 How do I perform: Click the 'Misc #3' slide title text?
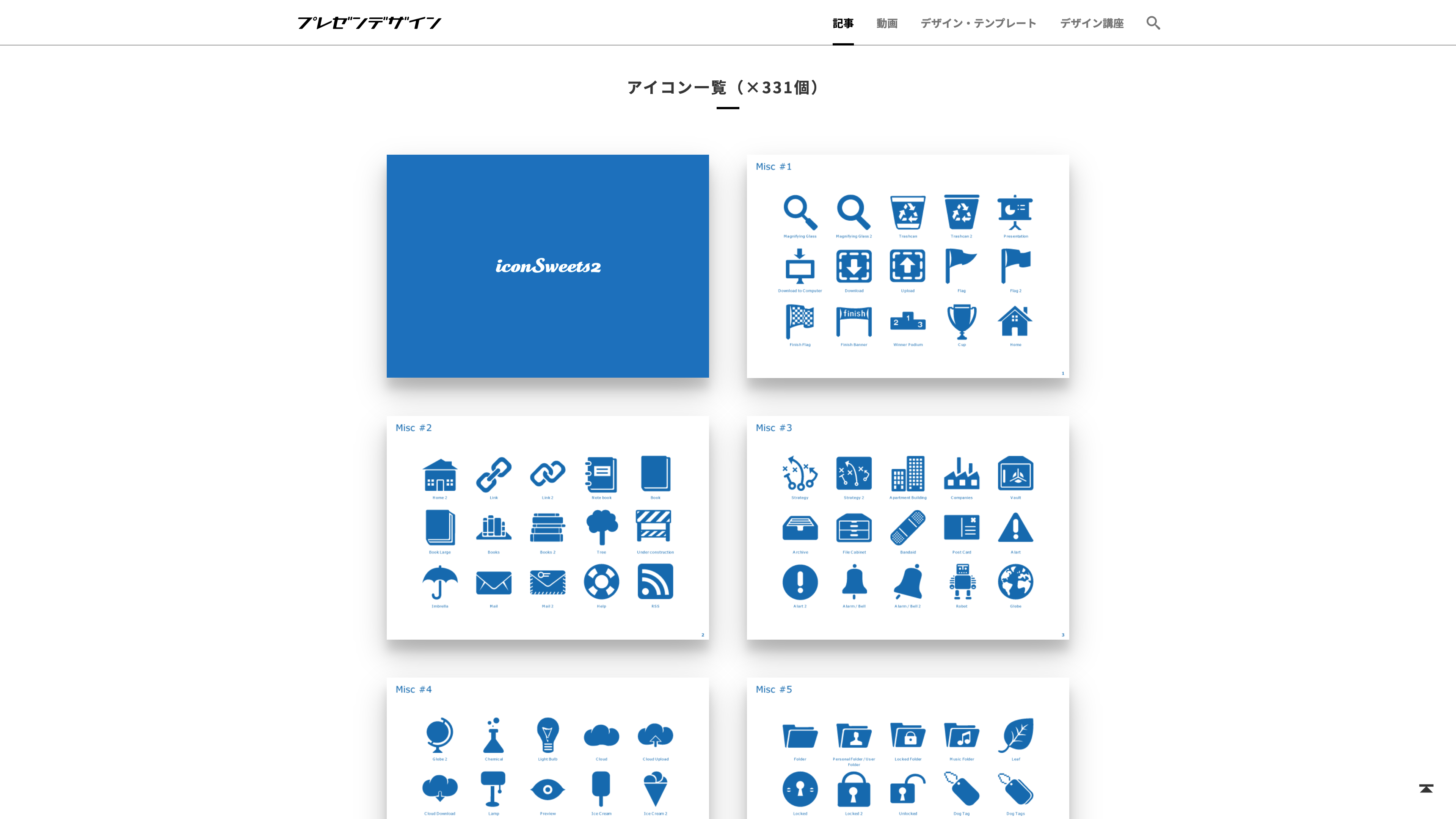tap(773, 428)
